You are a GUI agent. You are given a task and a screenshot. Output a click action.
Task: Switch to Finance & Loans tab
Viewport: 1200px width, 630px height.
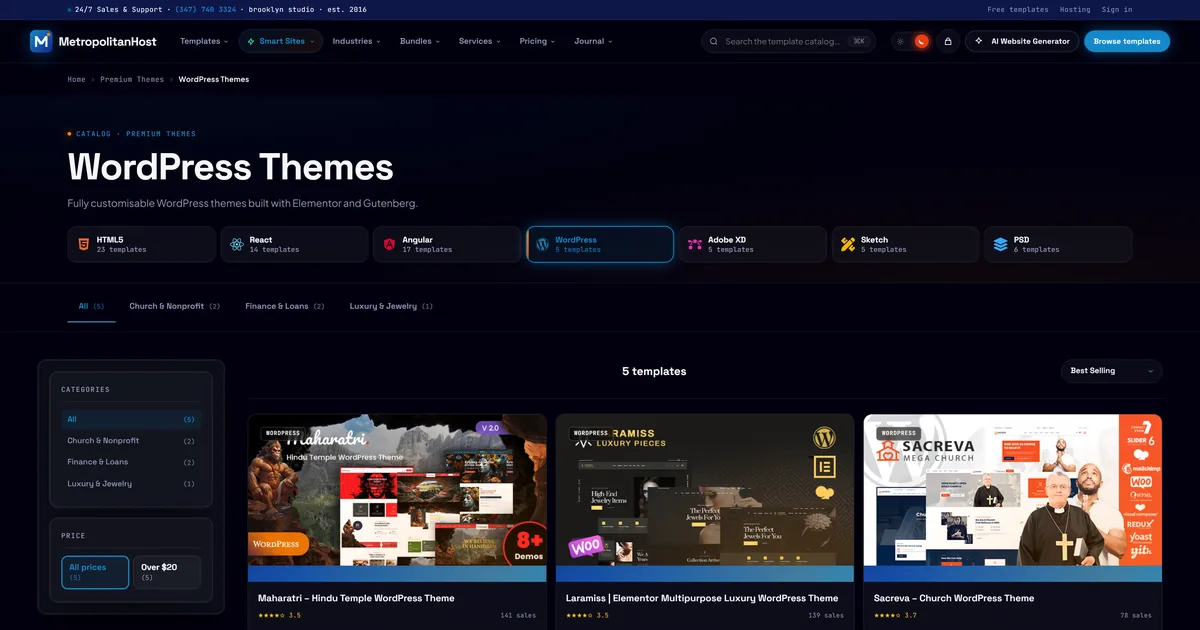coord(285,306)
